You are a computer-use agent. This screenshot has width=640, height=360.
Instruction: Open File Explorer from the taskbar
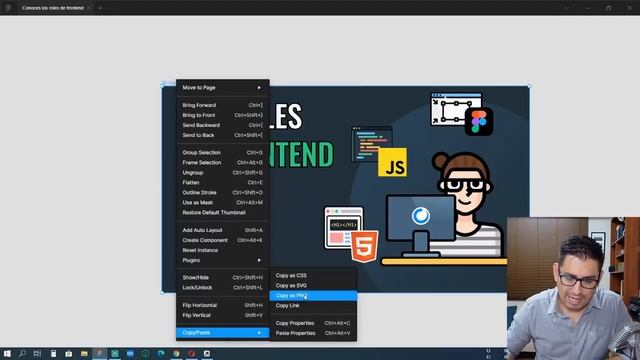[x=84, y=353]
